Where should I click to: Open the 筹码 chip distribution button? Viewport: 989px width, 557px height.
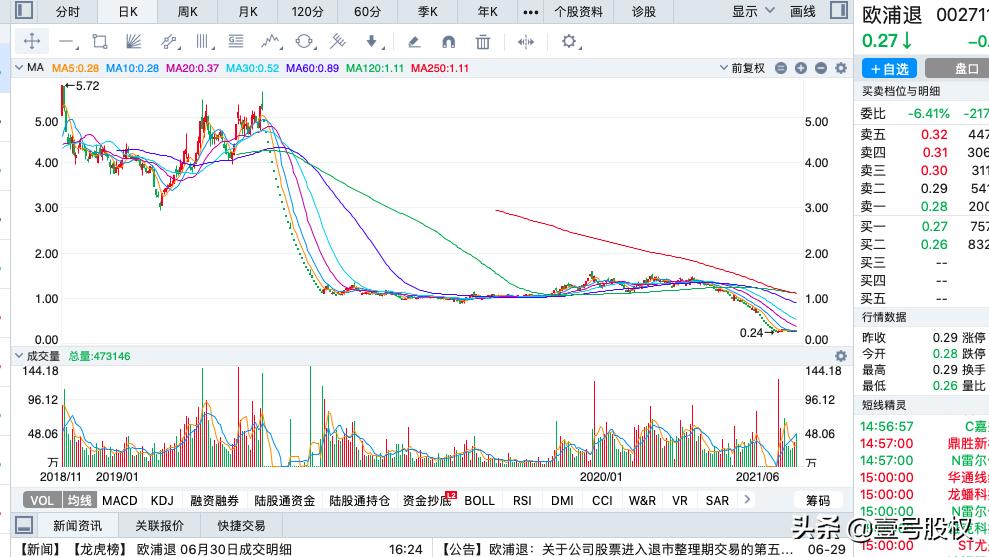[x=818, y=500]
